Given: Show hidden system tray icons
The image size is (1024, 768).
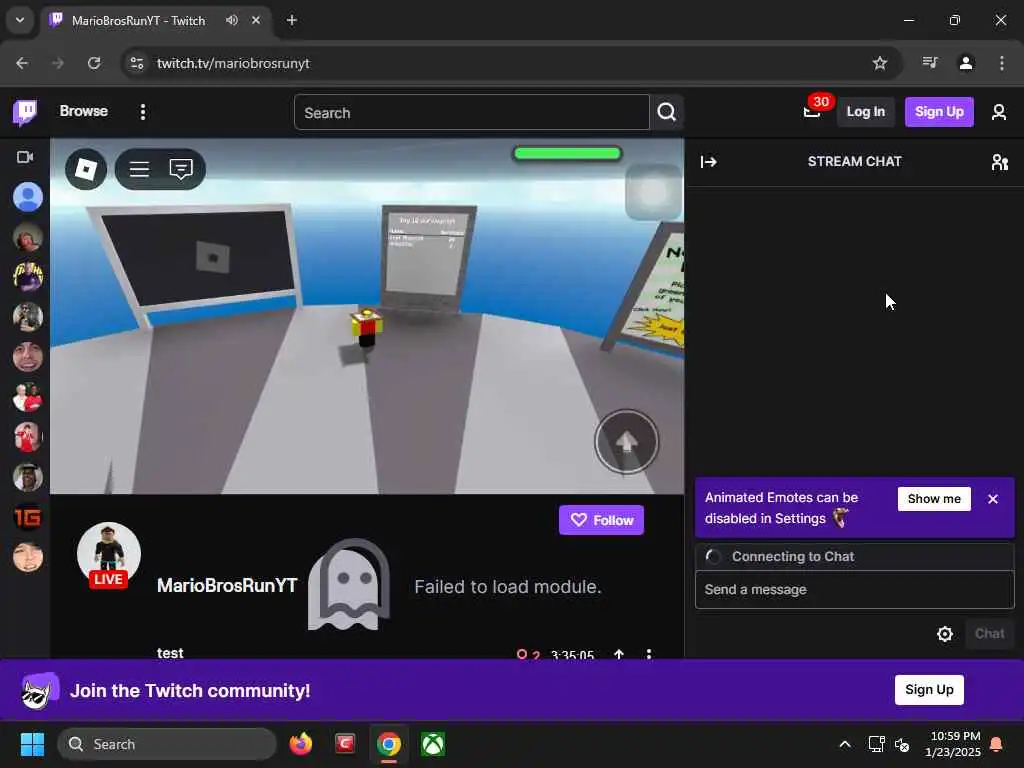Looking at the screenshot, I should [x=844, y=744].
